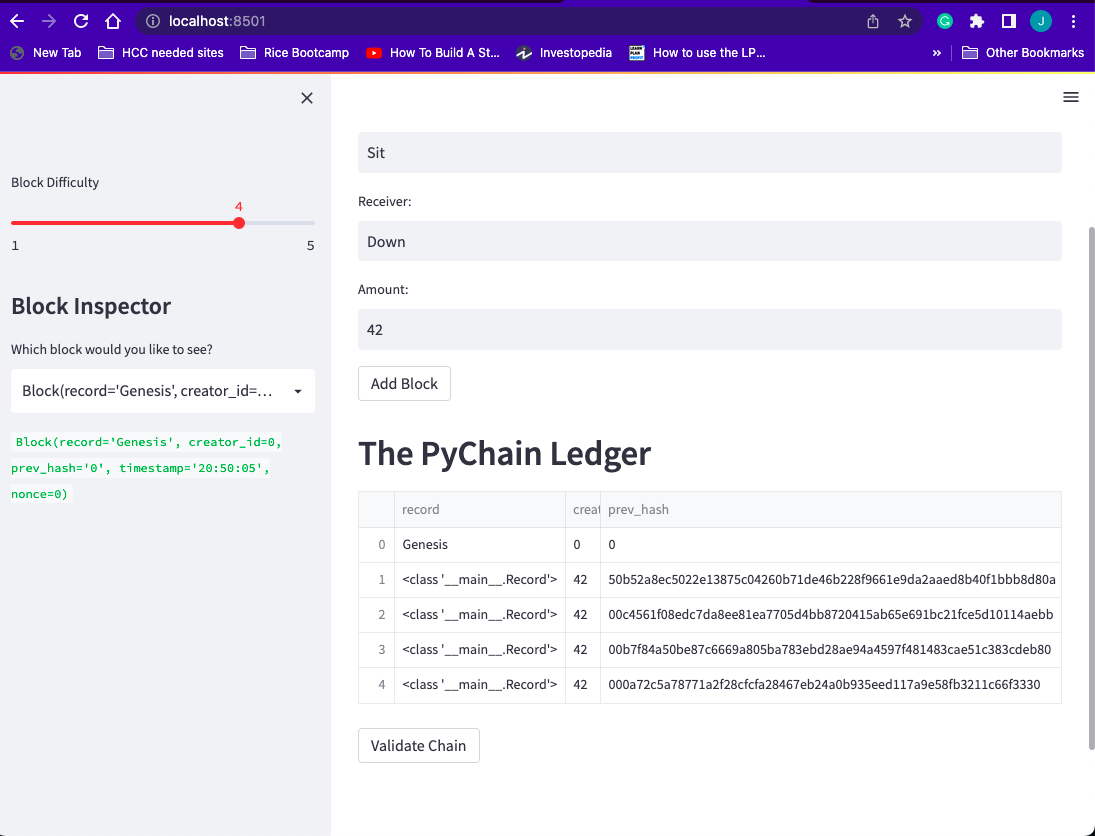The width and height of the screenshot is (1095, 836).
Task: Select the record cell in row 1
Action: point(480,580)
